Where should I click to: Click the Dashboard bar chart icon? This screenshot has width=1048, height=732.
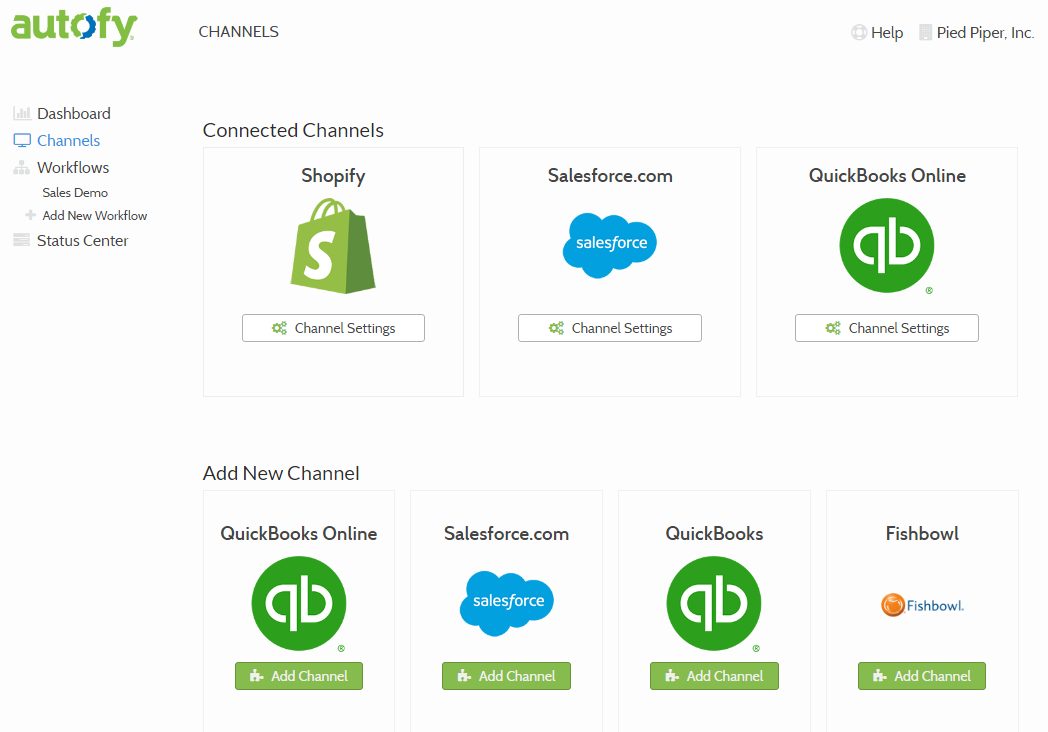(22, 113)
